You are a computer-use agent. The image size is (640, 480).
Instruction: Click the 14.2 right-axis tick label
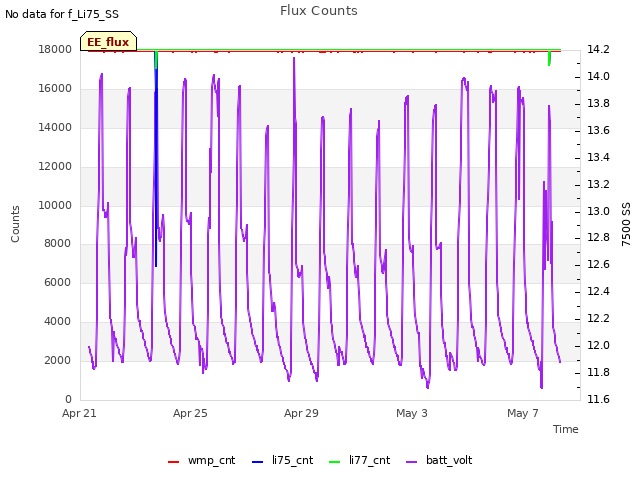[598, 49]
